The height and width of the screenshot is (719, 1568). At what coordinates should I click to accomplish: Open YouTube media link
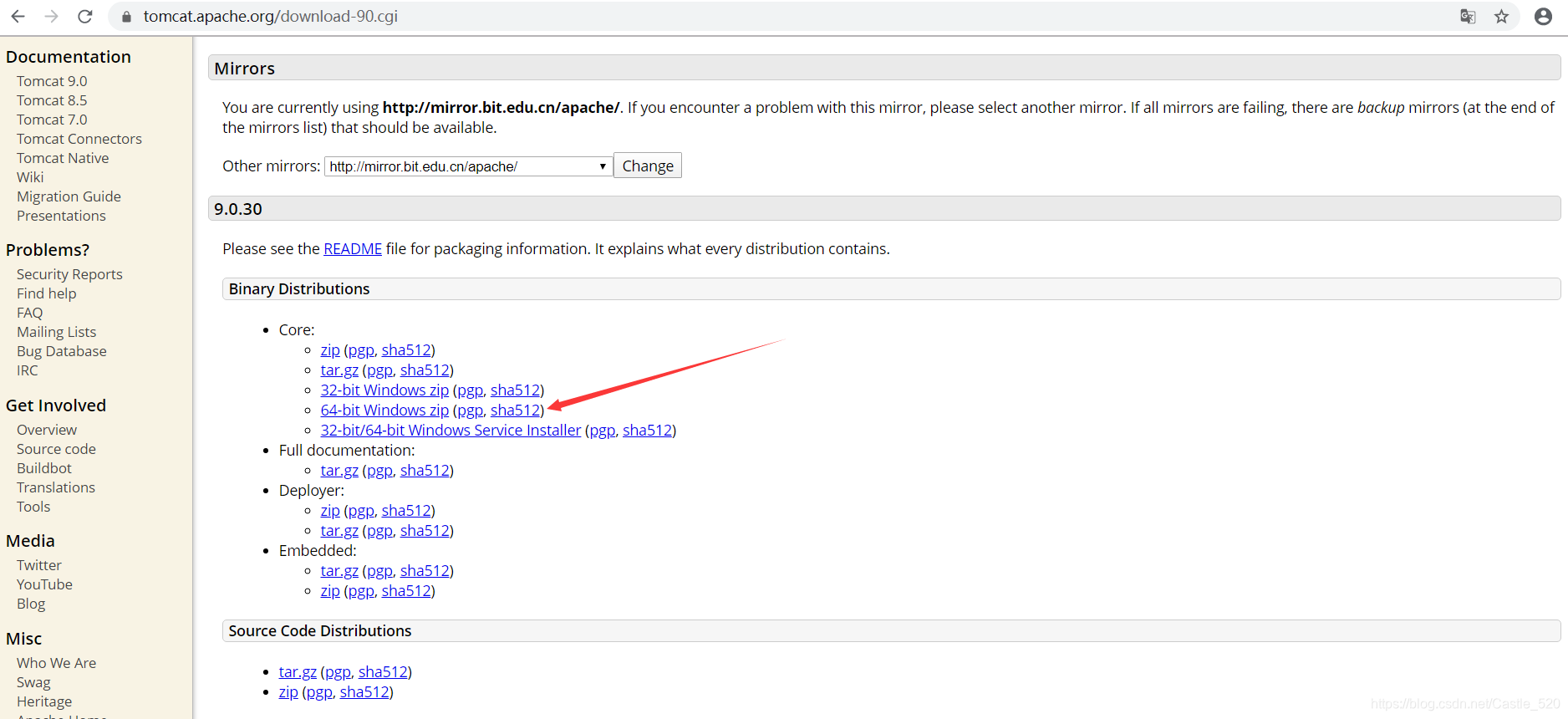pyautogui.click(x=44, y=584)
